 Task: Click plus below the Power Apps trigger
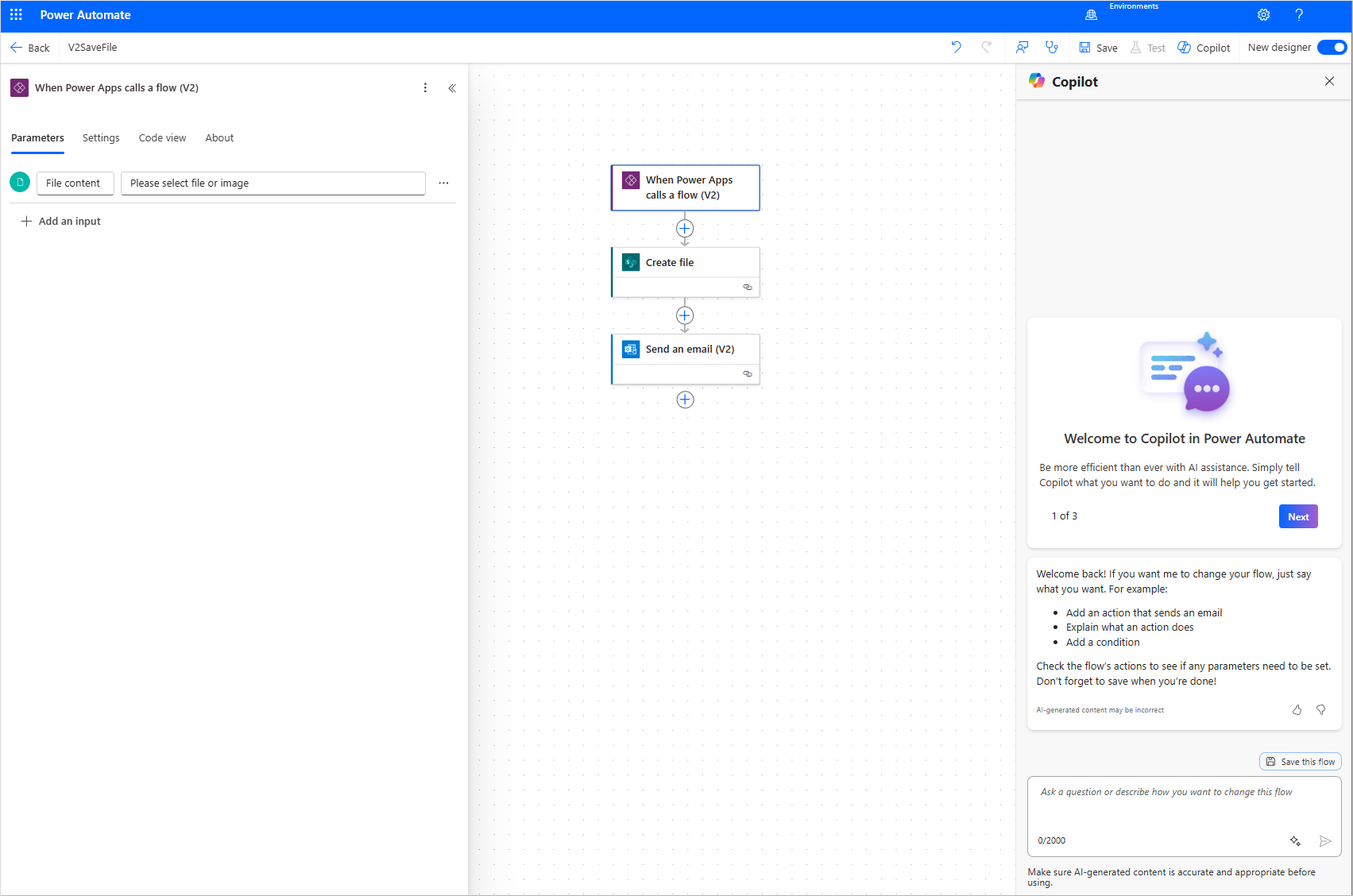(x=685, y=229)
